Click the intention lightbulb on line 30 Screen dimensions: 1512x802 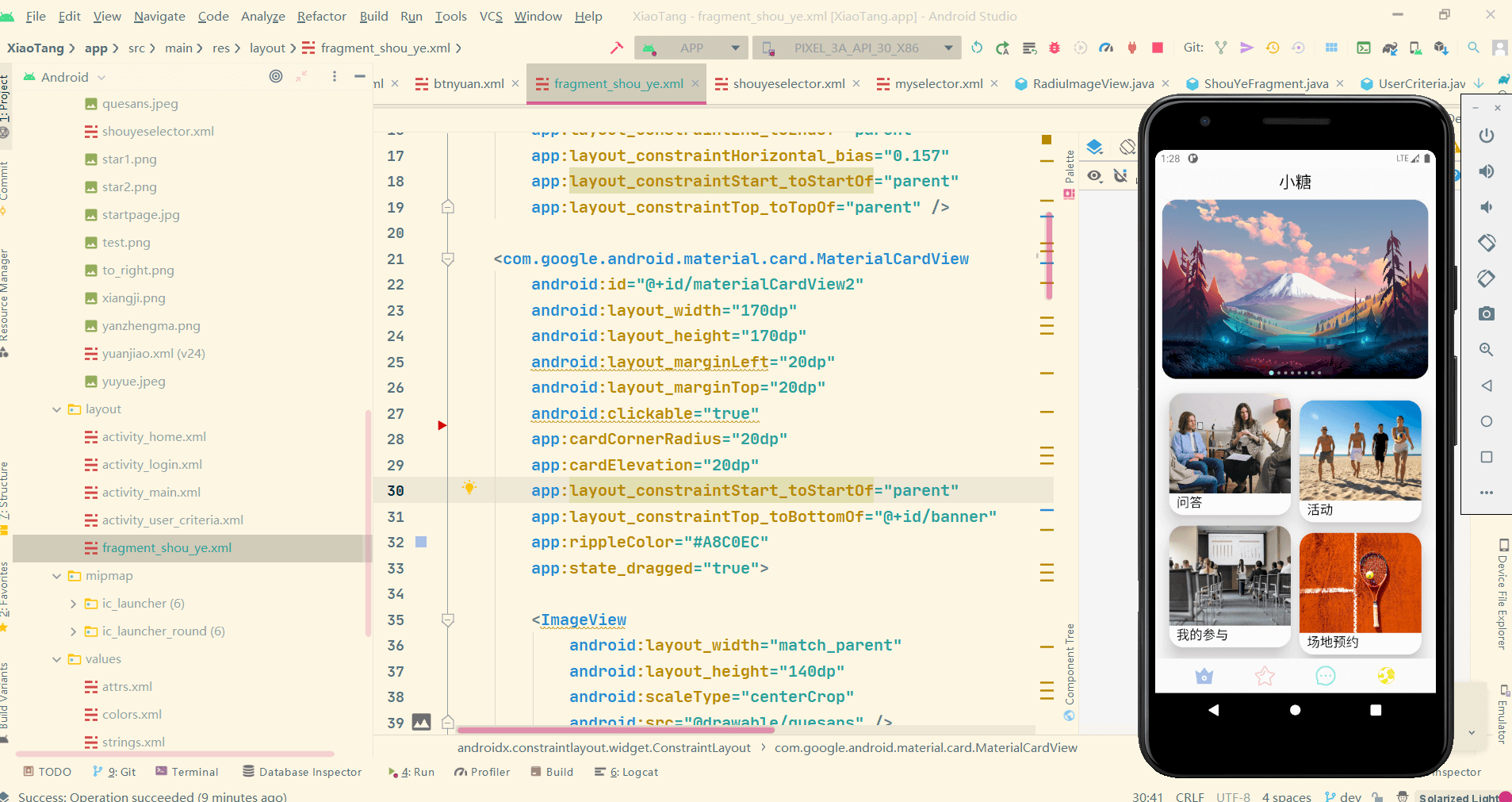coord(469,487)
